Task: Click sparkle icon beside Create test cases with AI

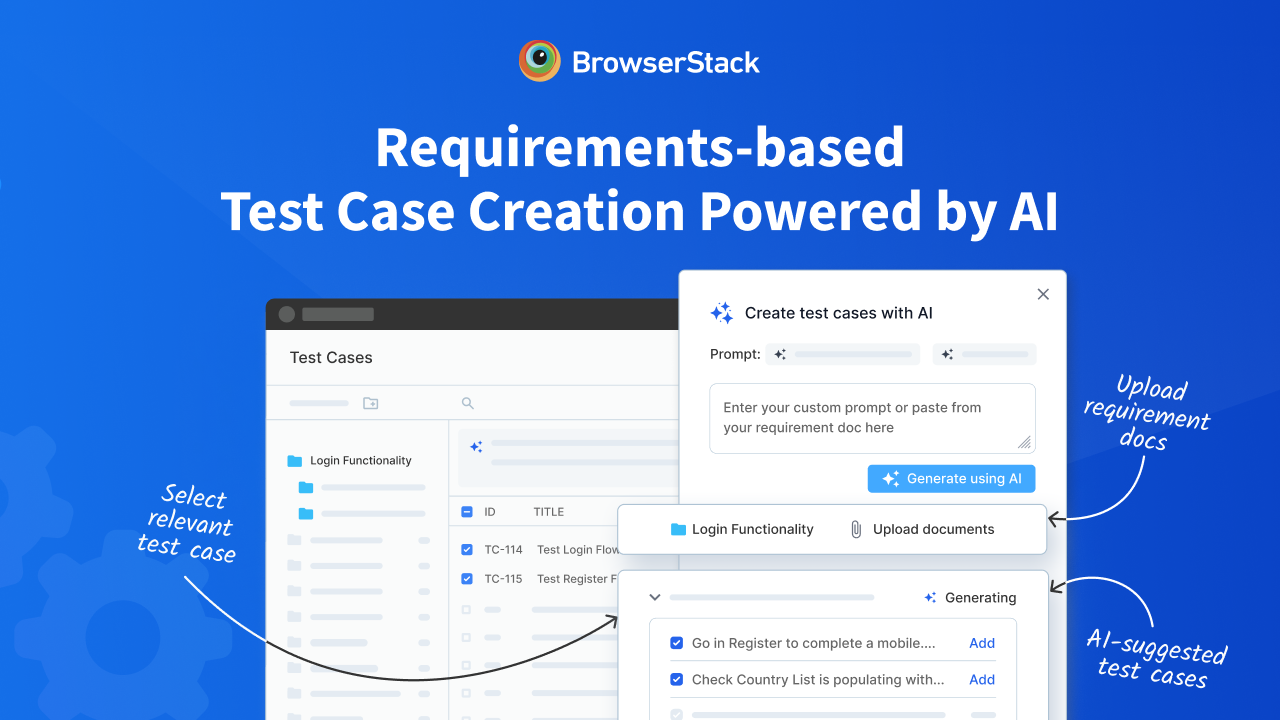Action: (x=722, y=313)
